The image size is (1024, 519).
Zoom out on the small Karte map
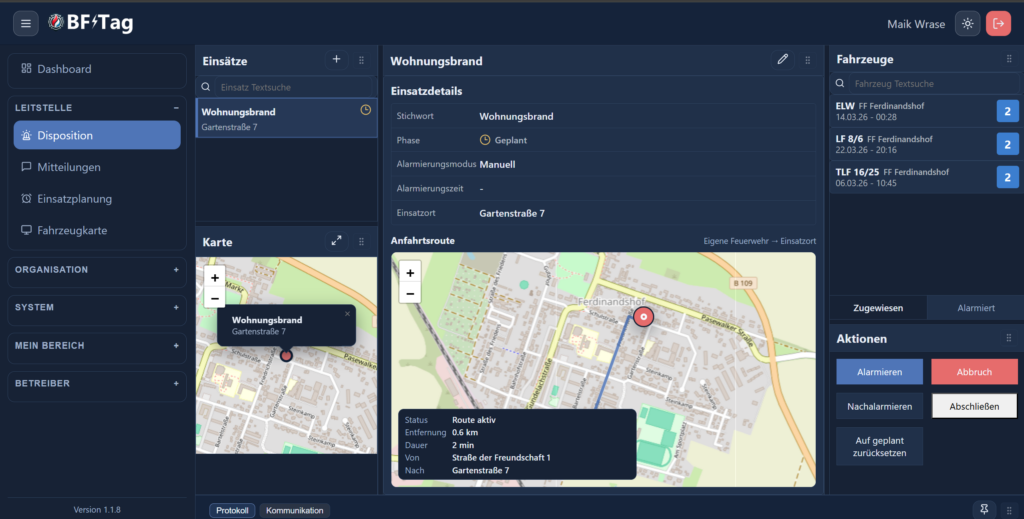[214, 298]
